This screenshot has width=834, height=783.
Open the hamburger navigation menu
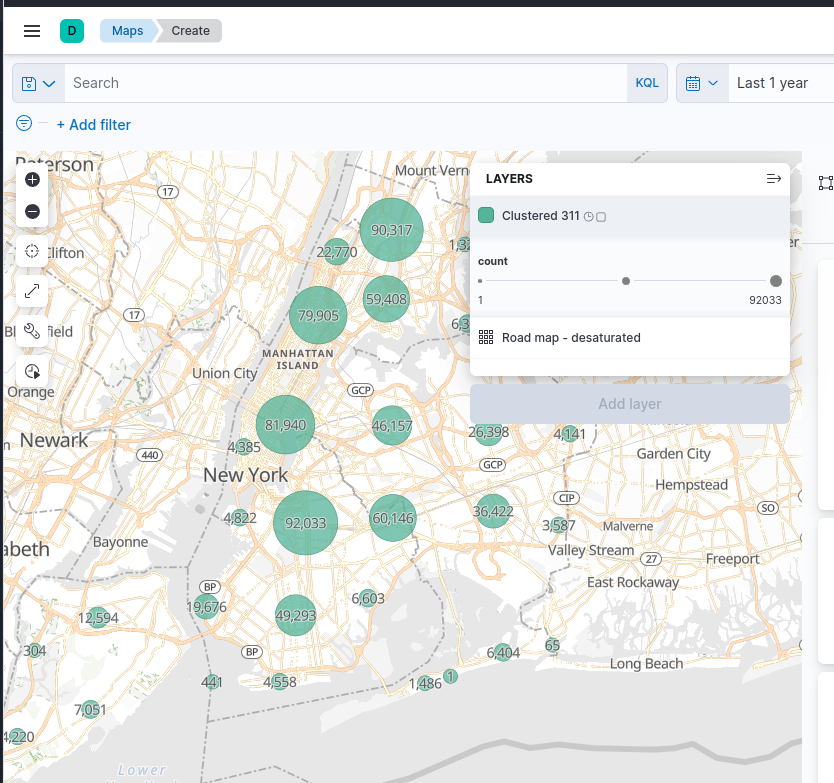coord(32,31)
